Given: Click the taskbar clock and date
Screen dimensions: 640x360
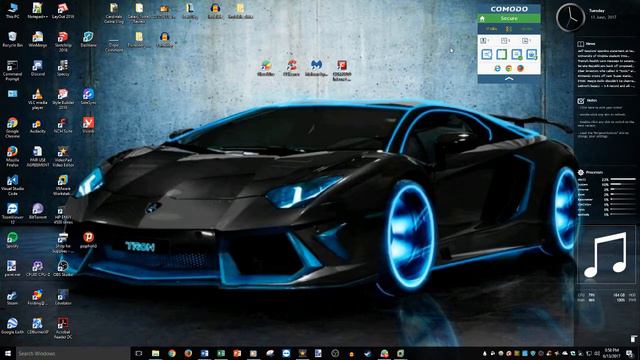Looking at the screenshot, I should tap(611, 353).
